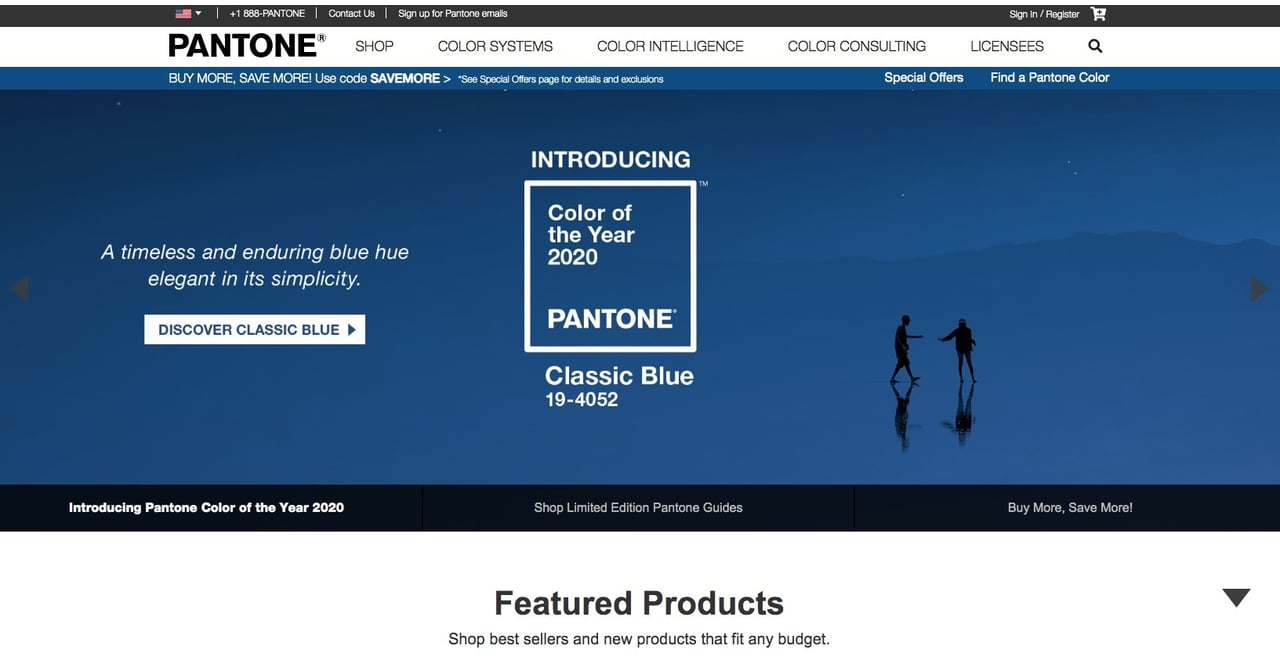Open the COLOR SYSTEMS menu
Viewport: 1280px width, 670px height.
(x=495, y=46)
